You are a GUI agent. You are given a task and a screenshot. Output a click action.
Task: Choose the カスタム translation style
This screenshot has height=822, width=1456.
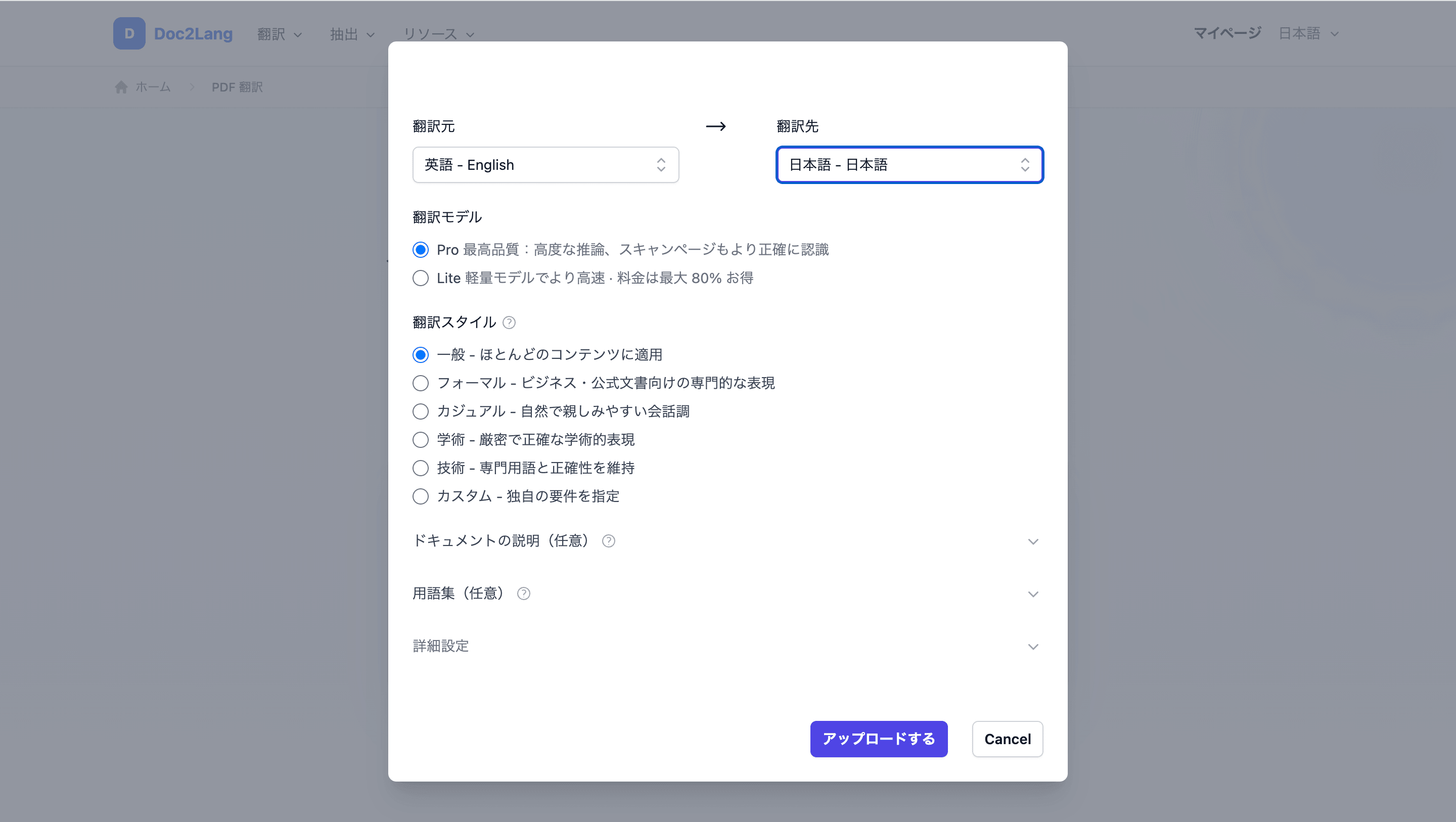[421, 496]
